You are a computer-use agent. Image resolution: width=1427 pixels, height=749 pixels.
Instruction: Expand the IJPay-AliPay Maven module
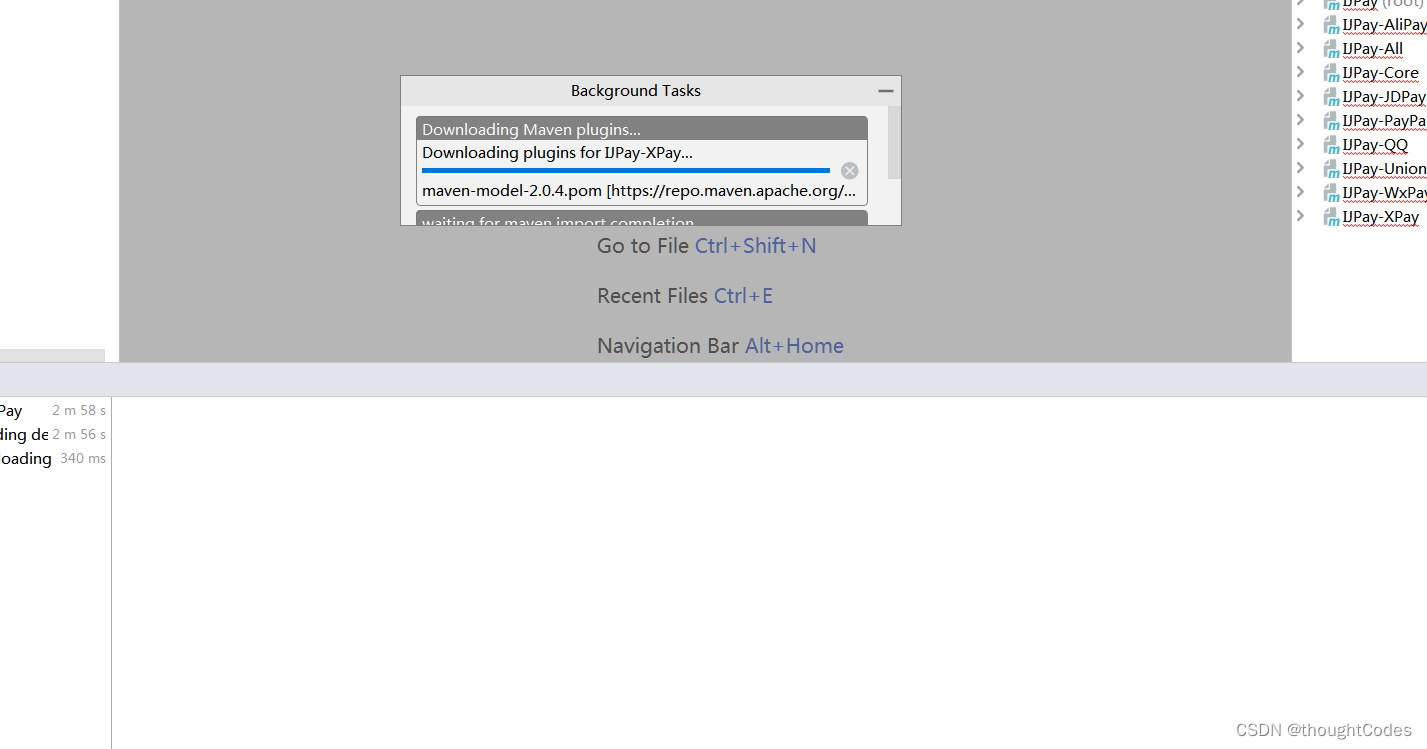pyautogui.click(x=1300, y=24)
